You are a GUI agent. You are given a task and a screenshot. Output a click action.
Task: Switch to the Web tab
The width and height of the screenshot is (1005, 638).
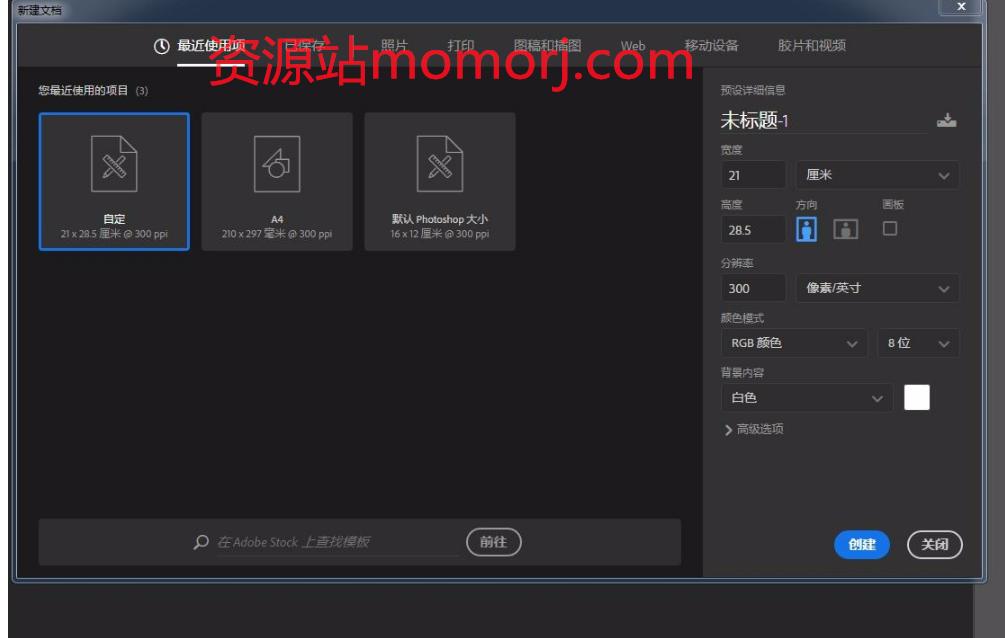click(x=633, y=46)
